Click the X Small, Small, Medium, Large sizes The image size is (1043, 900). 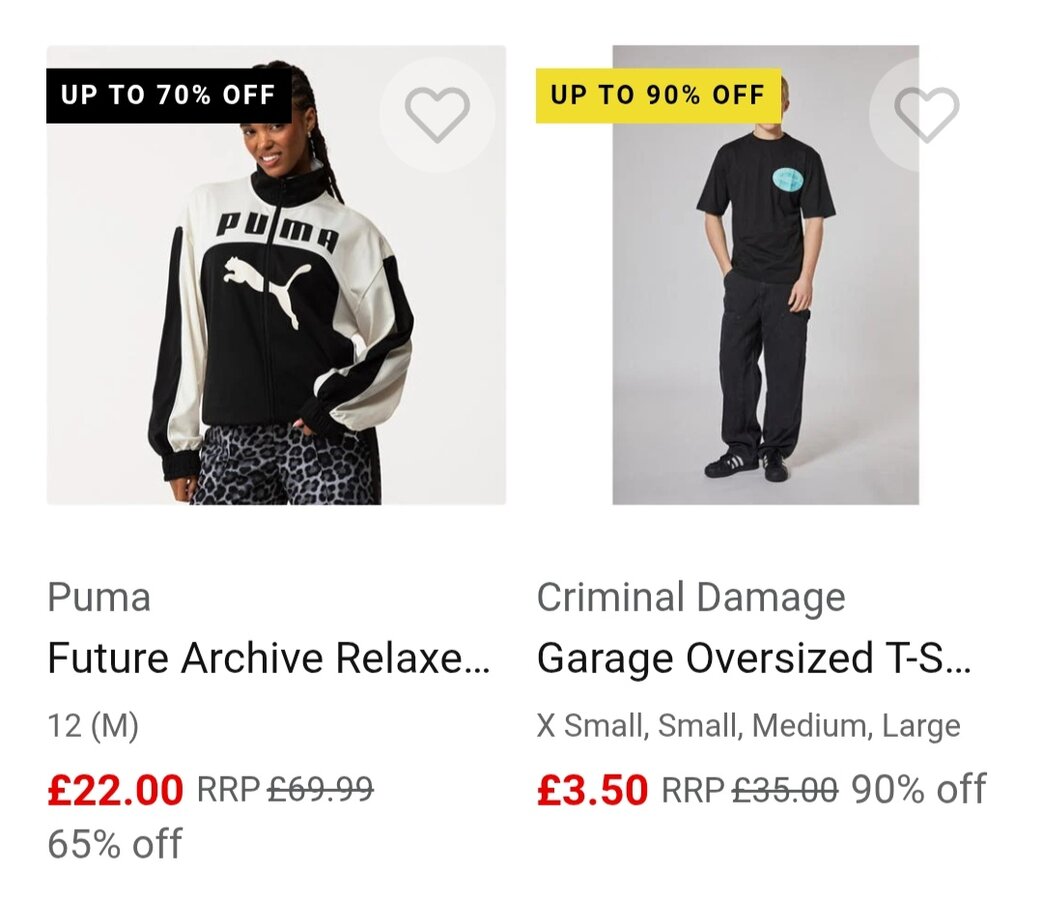click(x=748, y=726)
